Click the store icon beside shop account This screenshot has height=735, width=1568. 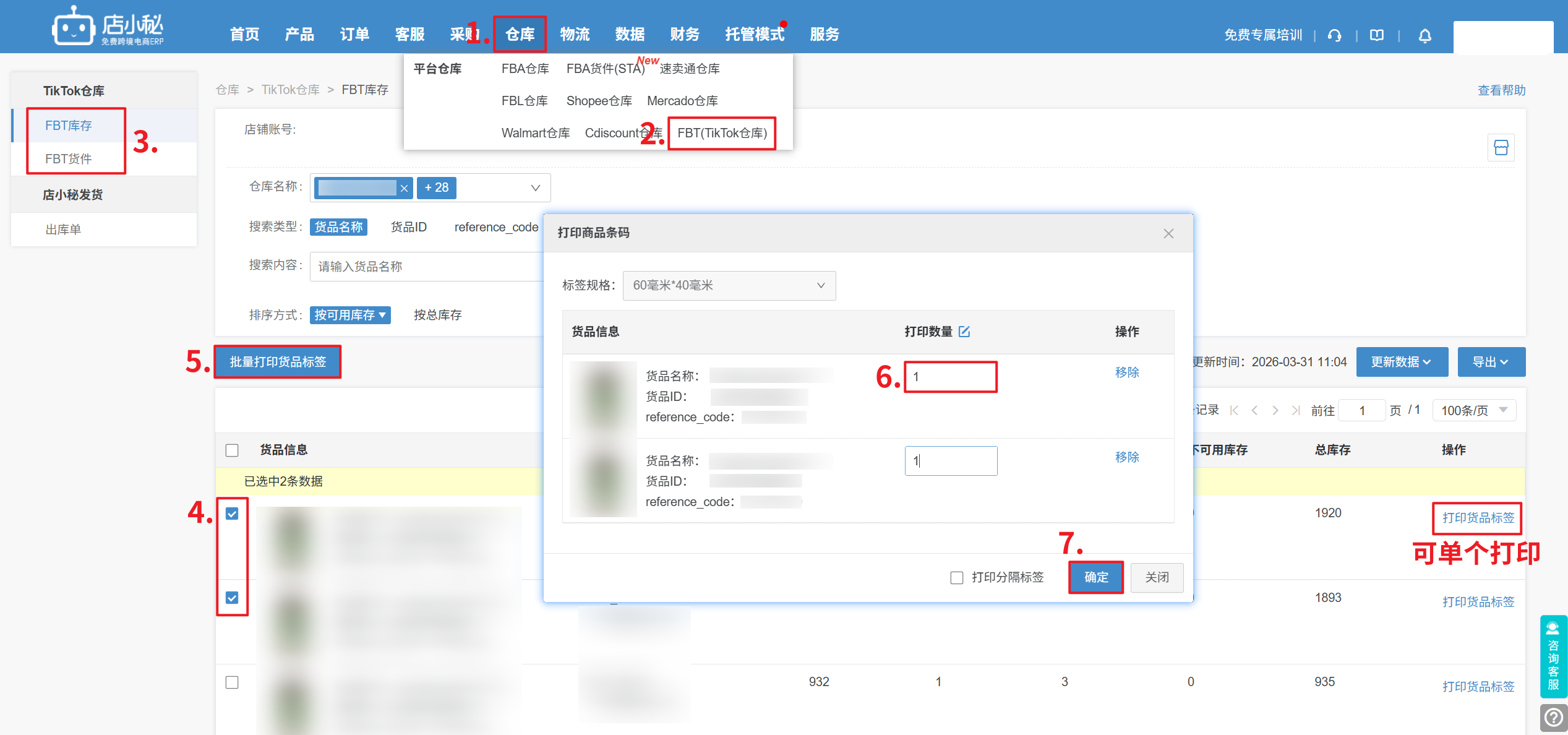click(1501, 148)
